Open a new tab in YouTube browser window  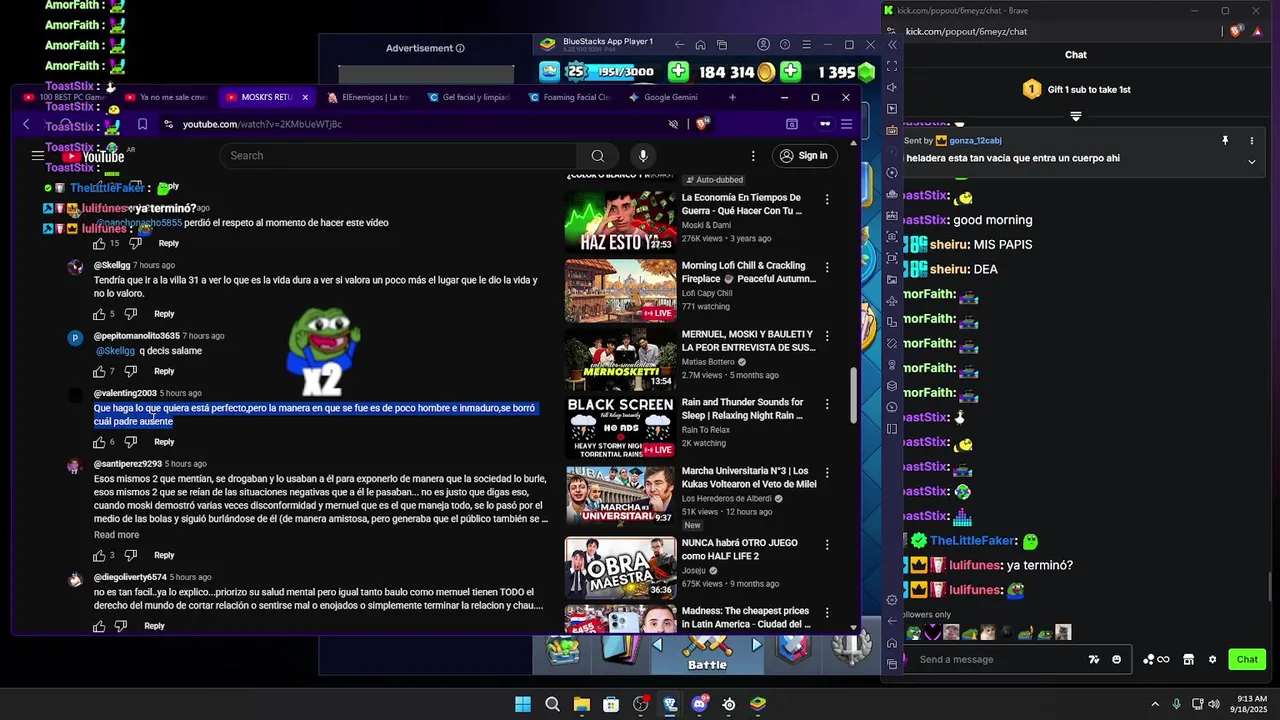click(x=732, y=97)
